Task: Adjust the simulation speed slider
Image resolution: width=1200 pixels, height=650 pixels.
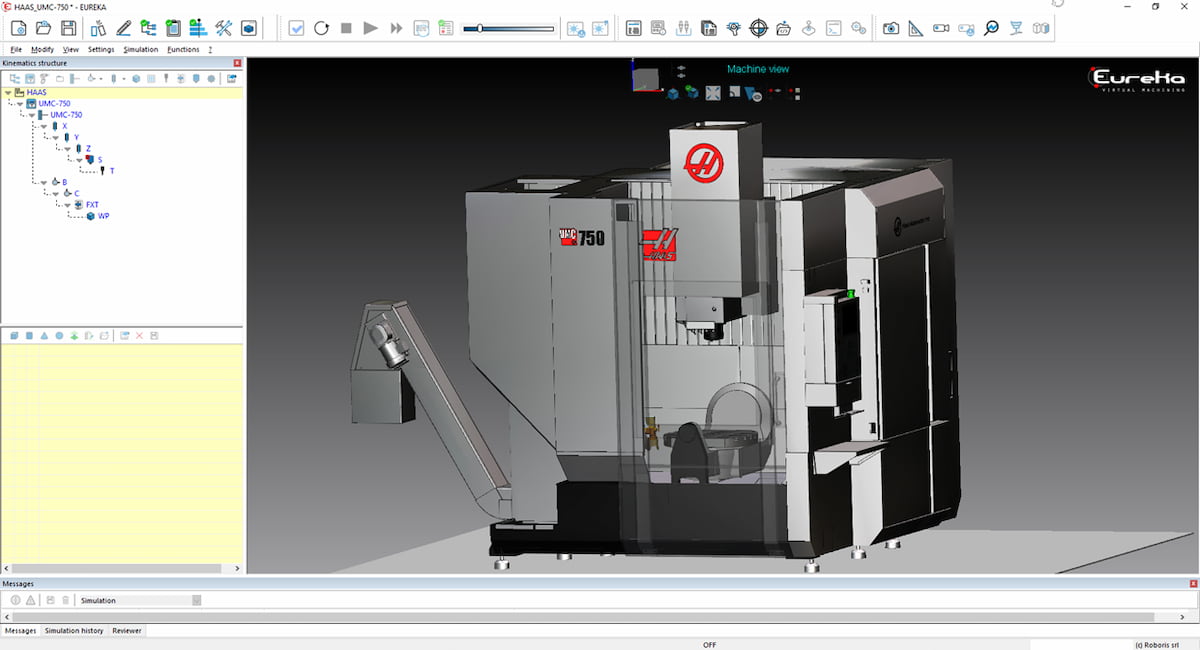Action: [480, 29]
